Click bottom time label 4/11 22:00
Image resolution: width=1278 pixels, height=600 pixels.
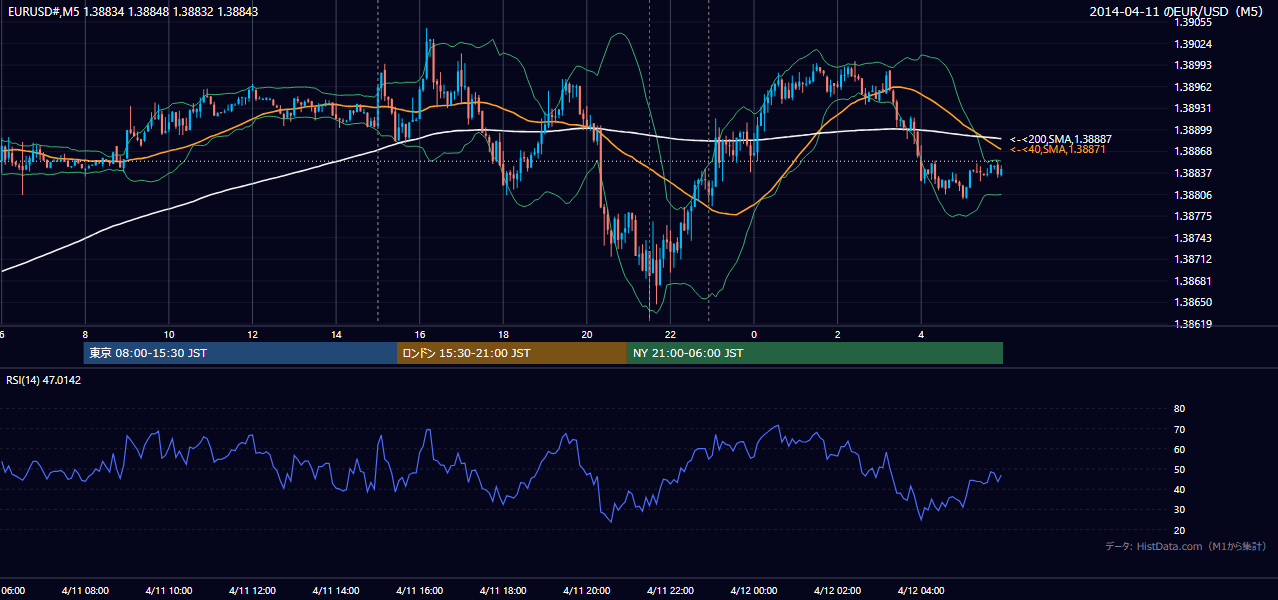click(x=670, y=591)
